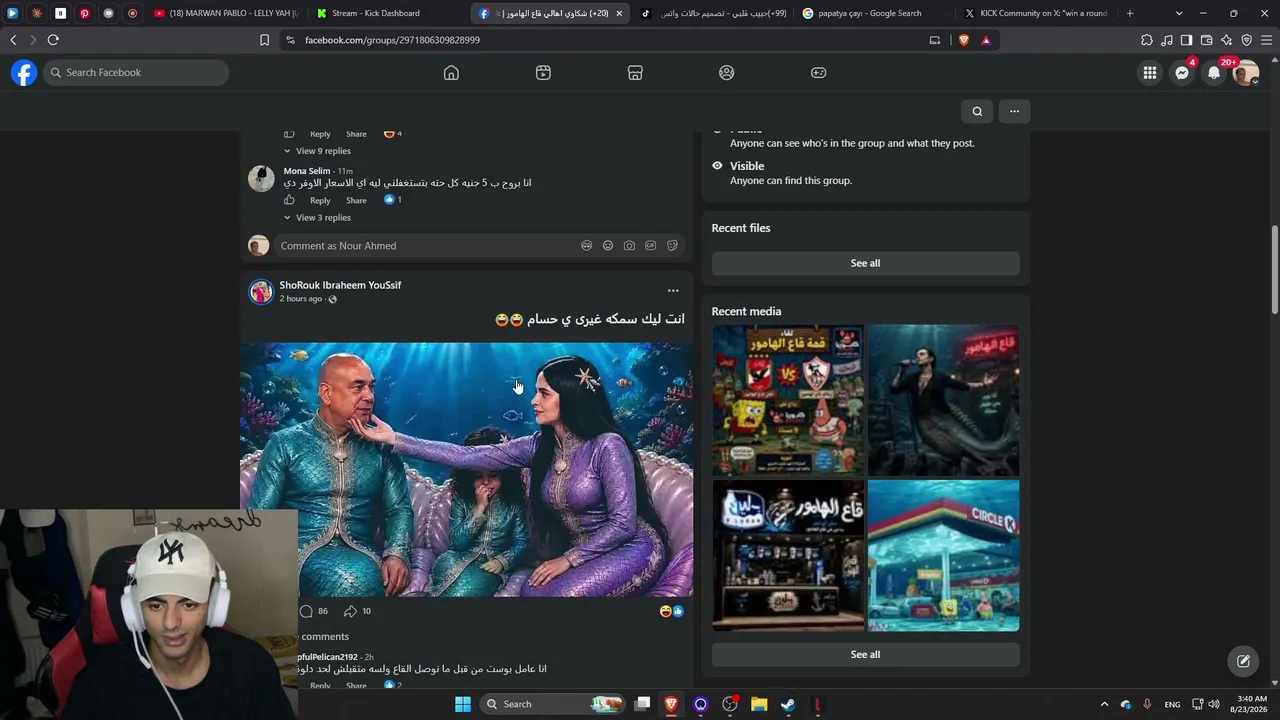The height and width of the screenshot is (720, 1280).
Task: Open Brave Rewards triangle icon
Action: [x=986, y=40]
